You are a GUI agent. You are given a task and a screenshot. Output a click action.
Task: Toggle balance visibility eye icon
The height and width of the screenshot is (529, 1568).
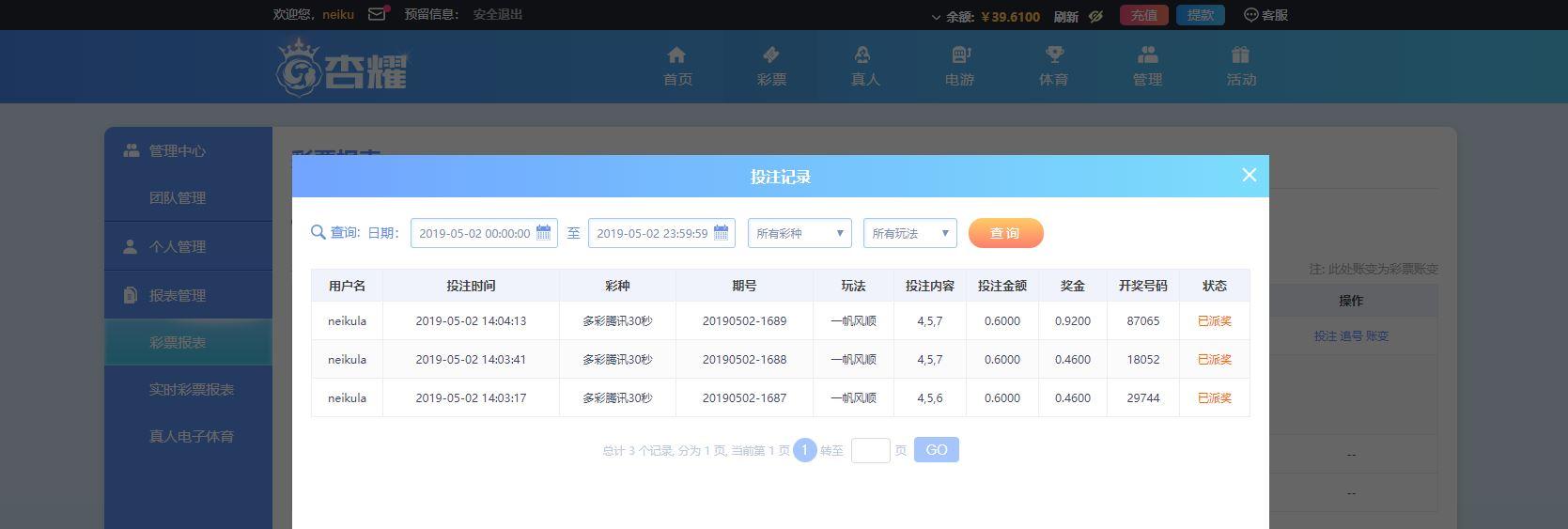point(1095,16)
